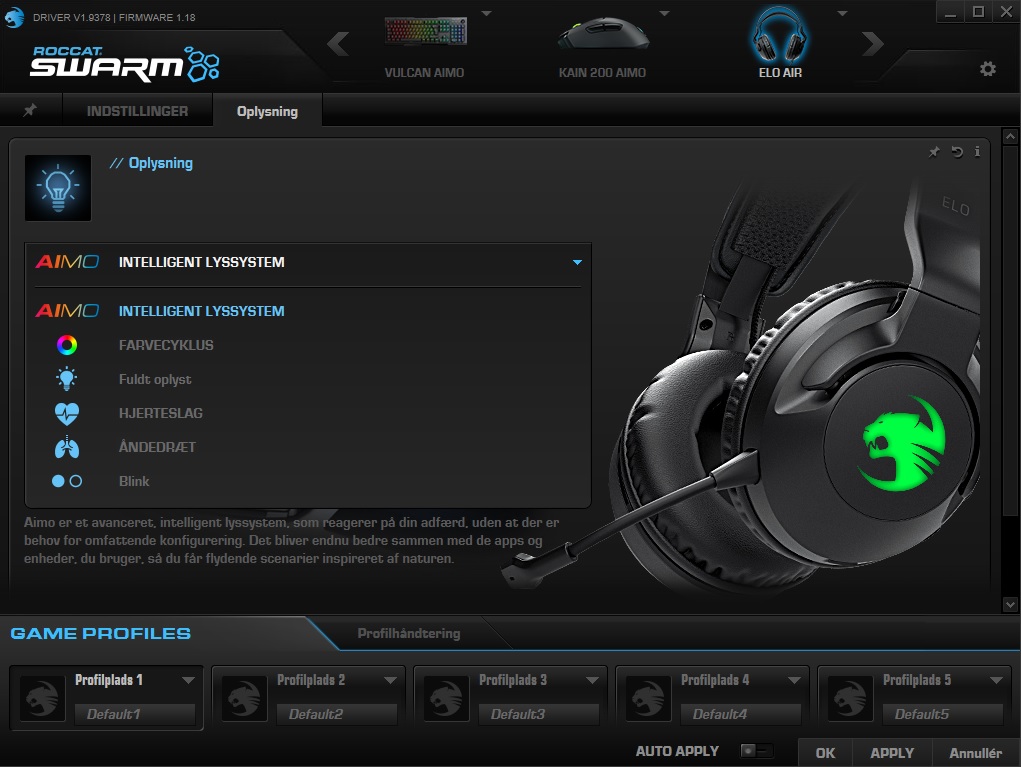Screen dimensions: 1021x767
Task: Click the scrollbar up arrow
Action: pyautogui.click(x=1010, y=136)
